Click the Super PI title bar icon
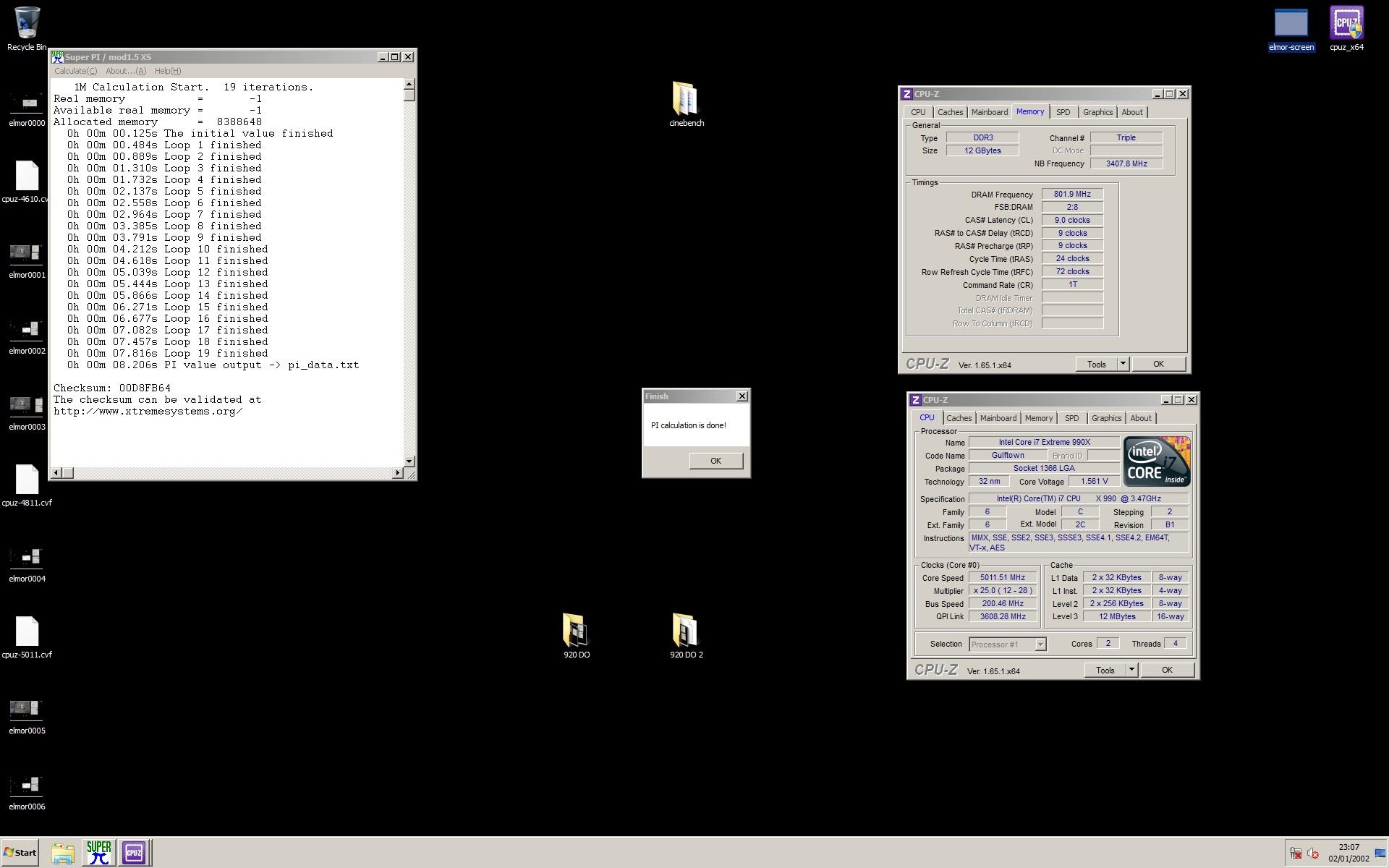1389x868 pixels. coord(57,56)
